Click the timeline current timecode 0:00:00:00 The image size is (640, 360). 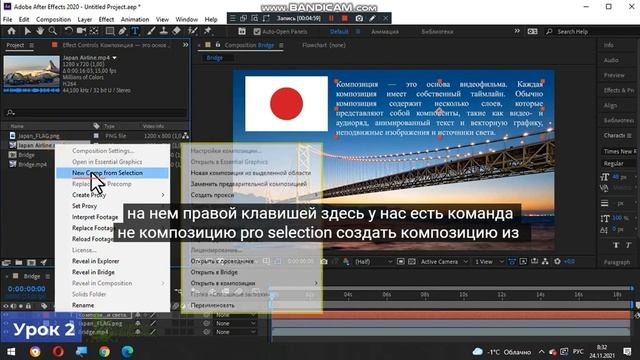point(27,289)
